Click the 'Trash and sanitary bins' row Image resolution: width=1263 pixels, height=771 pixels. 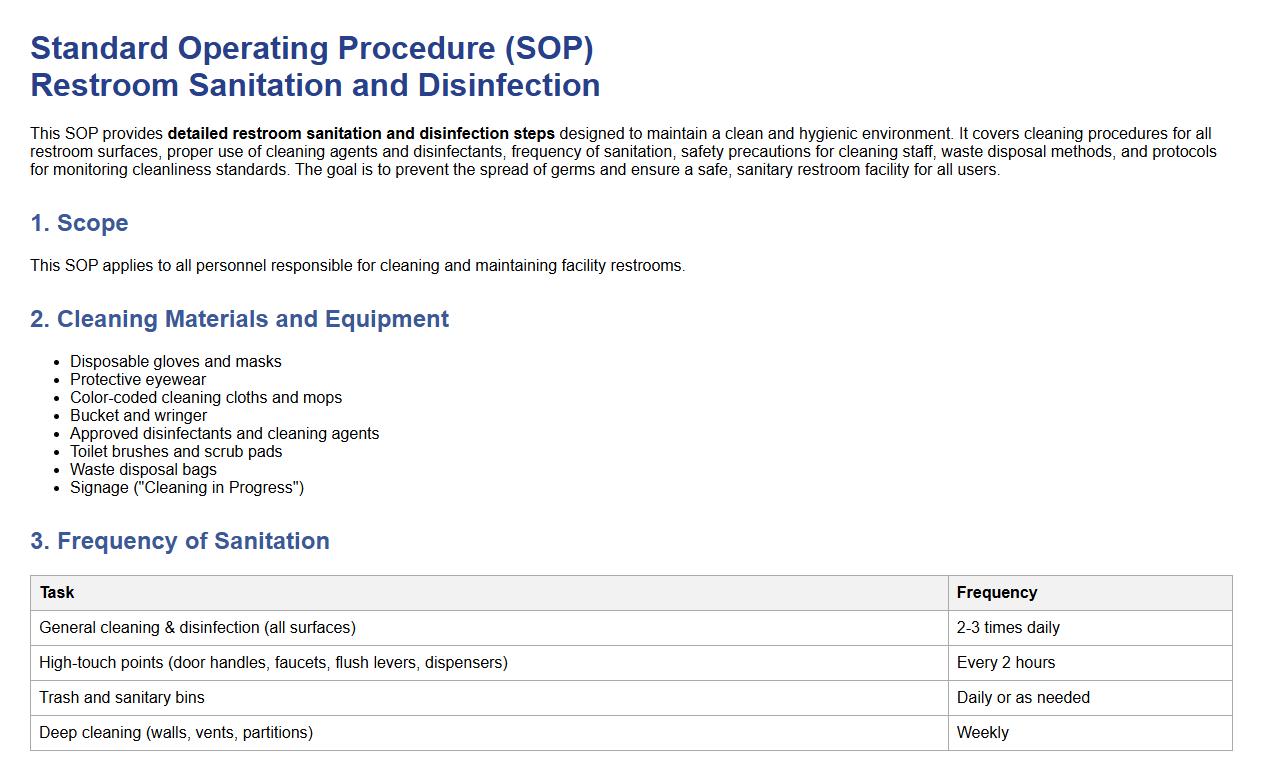(x=121, y=697)
